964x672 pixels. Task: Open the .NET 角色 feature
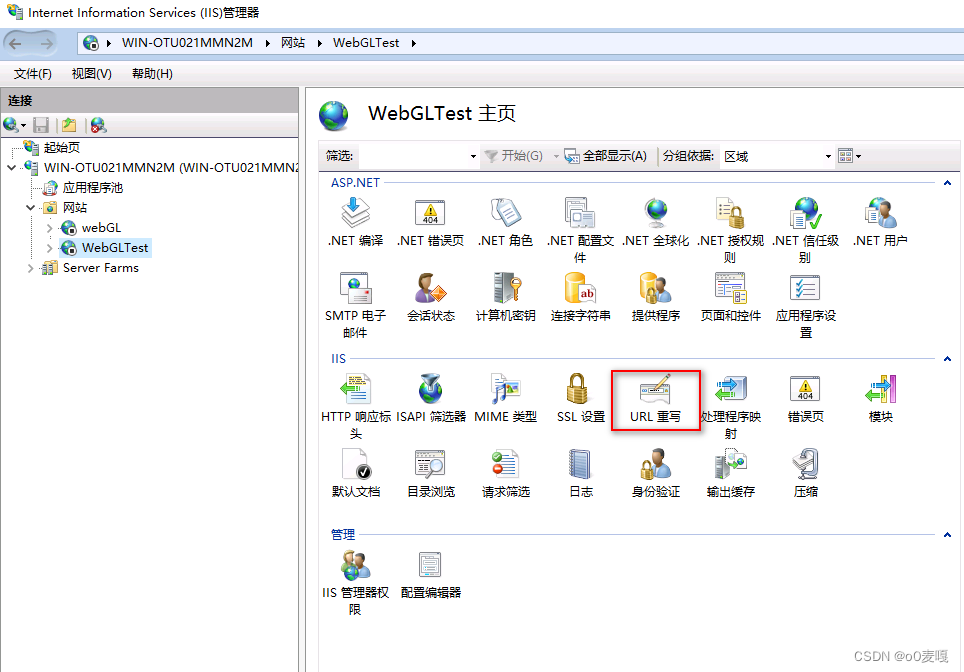pos(505,223)
